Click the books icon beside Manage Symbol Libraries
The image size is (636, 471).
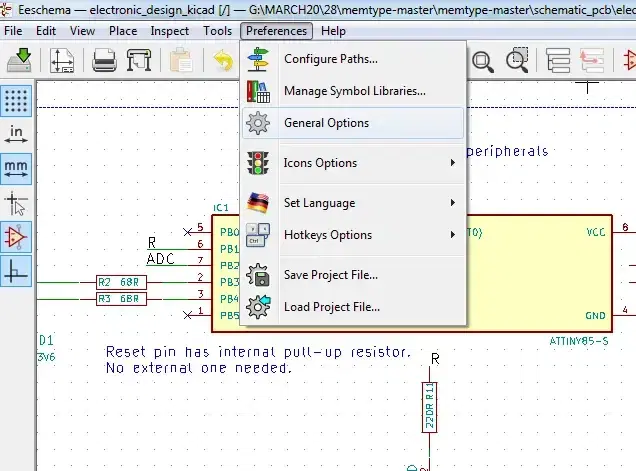coord(258,91)
